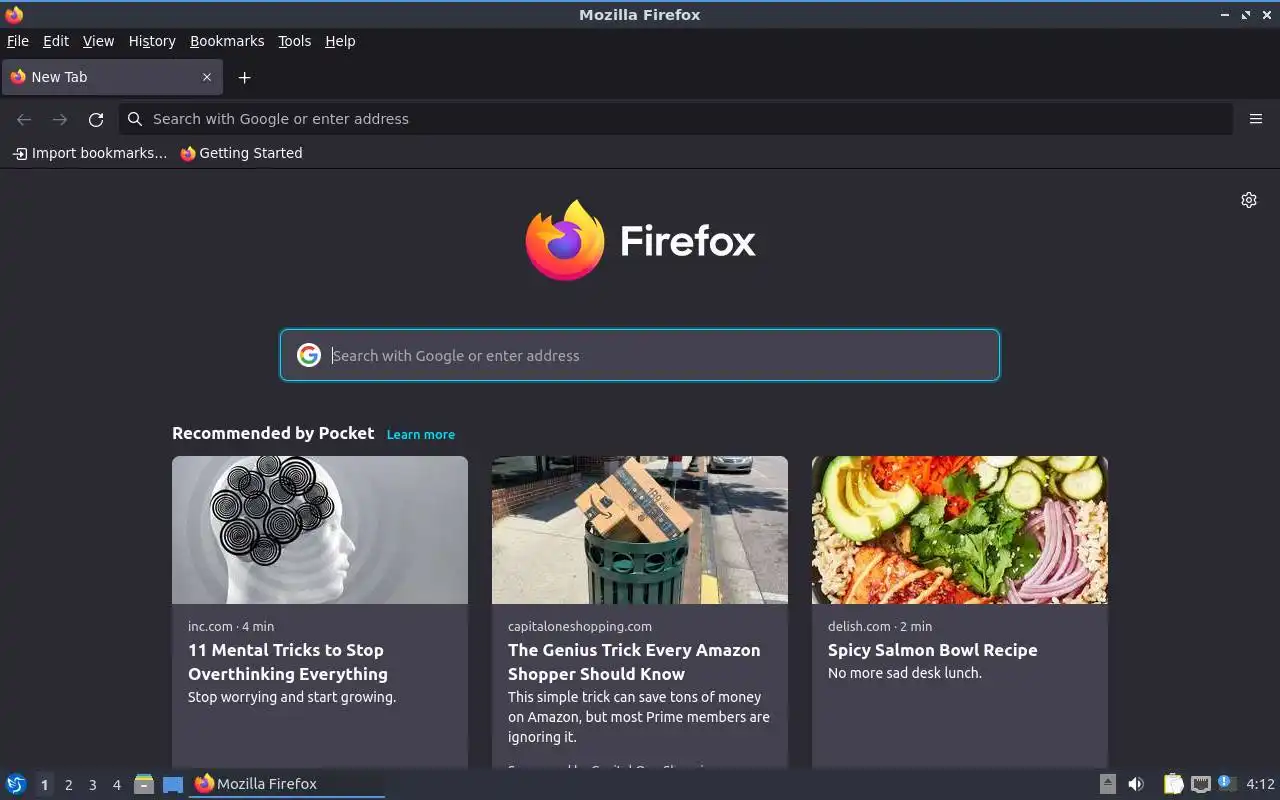Click the capitaloneshopping.com source text

[x=580, y=626]
